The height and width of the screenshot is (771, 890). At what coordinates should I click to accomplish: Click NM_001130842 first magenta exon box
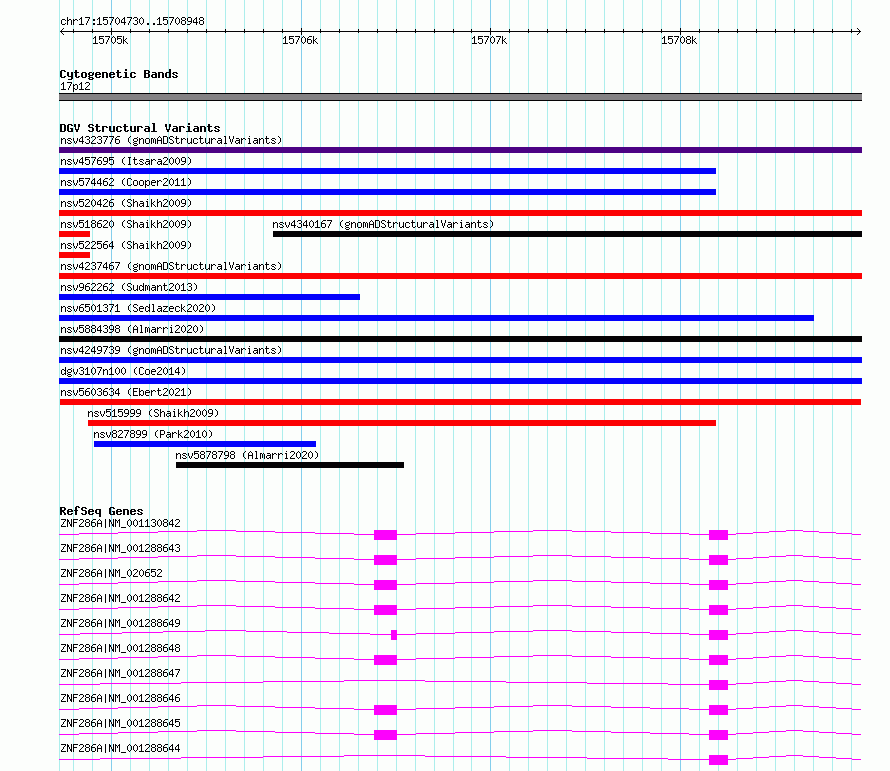[385, 535]
